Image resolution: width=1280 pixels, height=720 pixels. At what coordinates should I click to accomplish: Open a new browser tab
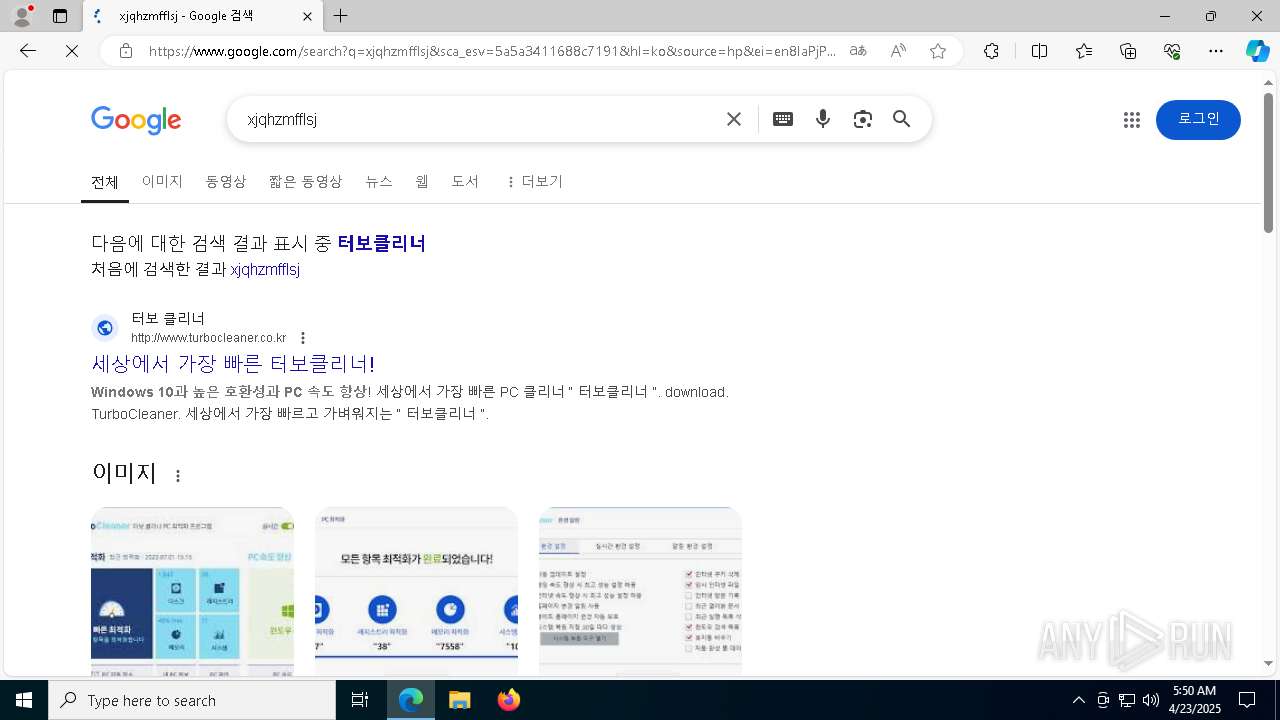[x=341, y=16]
